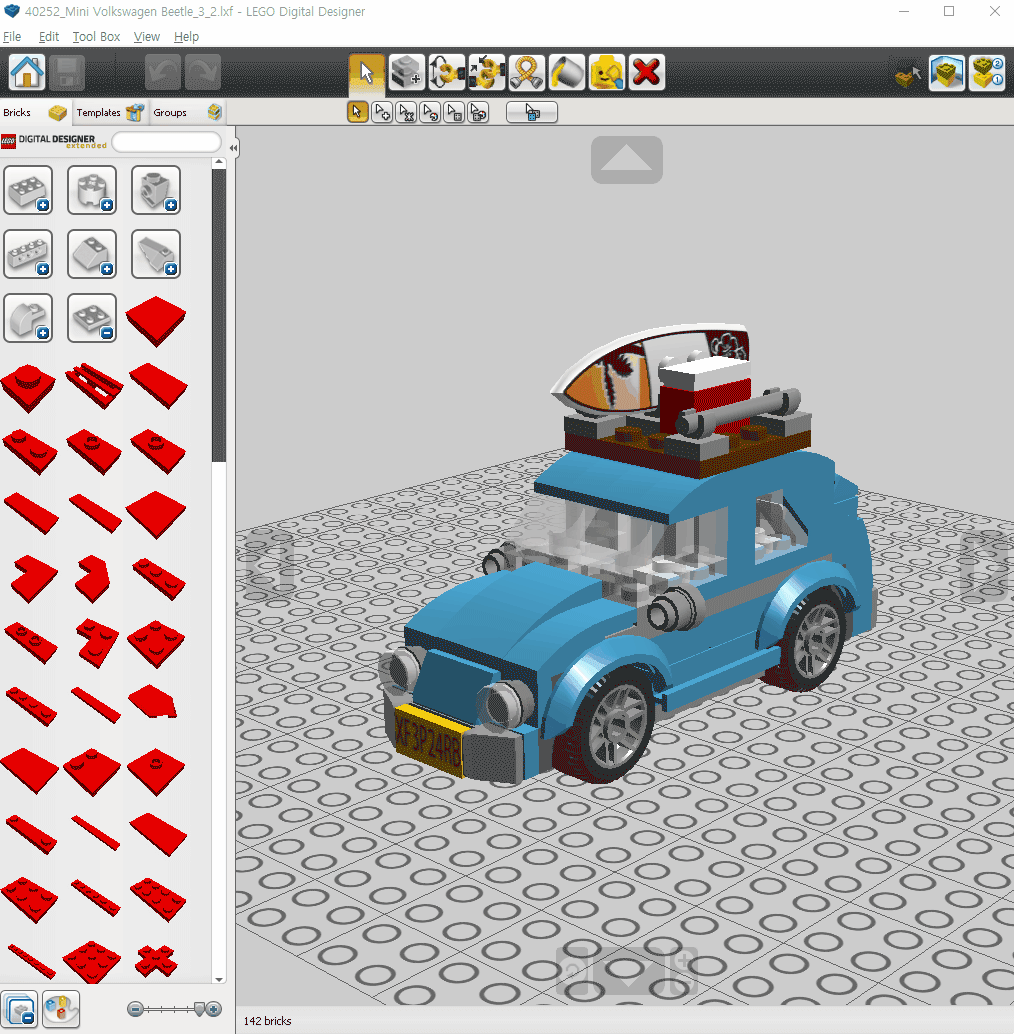Select the Clone tool in the toolbar
1014x1034 pixels.
(x=407, y=73)
